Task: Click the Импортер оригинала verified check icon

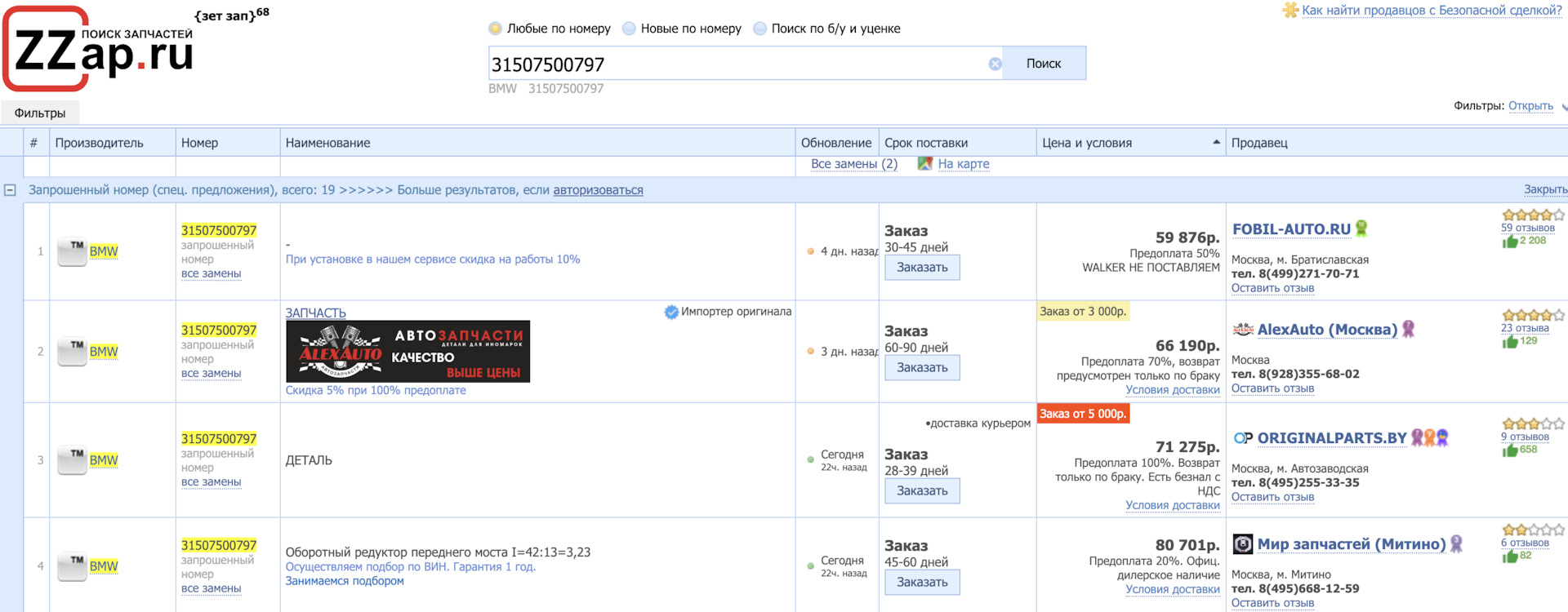Action: [671, 312]
